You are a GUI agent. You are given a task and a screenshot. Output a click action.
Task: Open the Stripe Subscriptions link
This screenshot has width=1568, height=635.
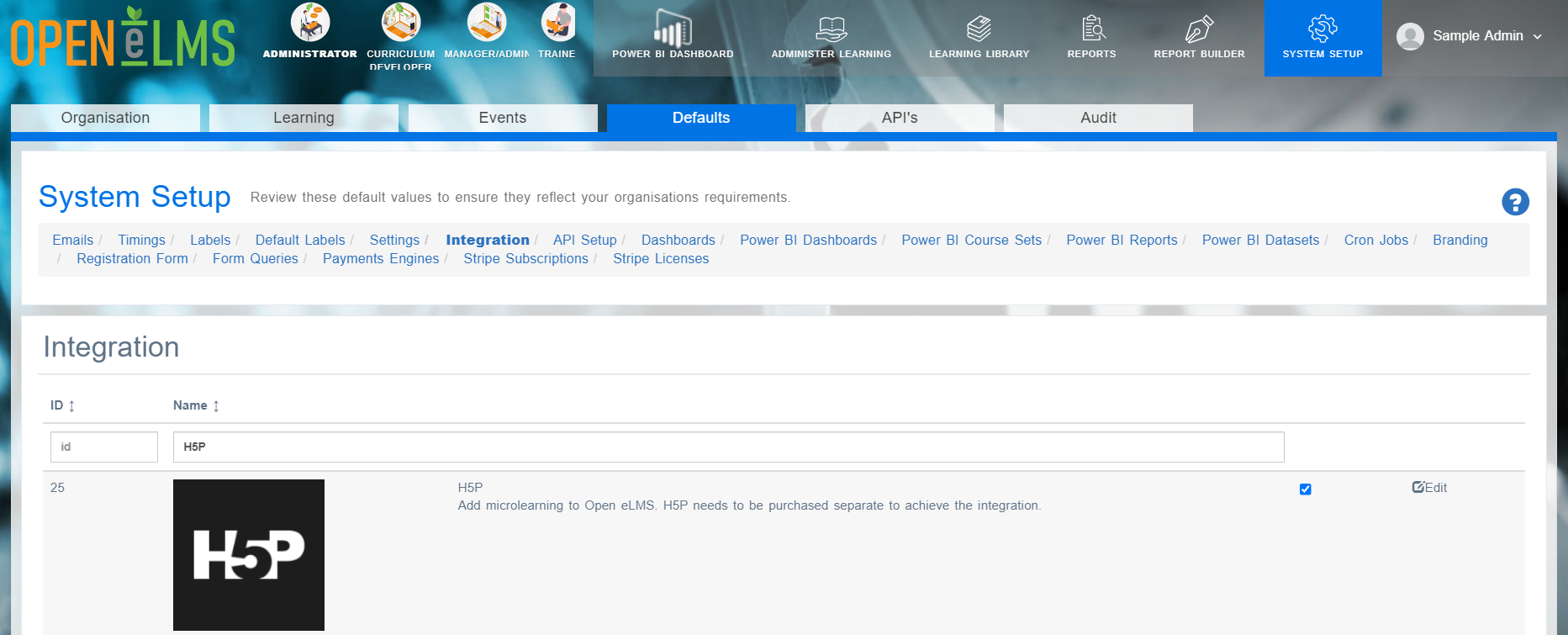click(x=525, y=259)
